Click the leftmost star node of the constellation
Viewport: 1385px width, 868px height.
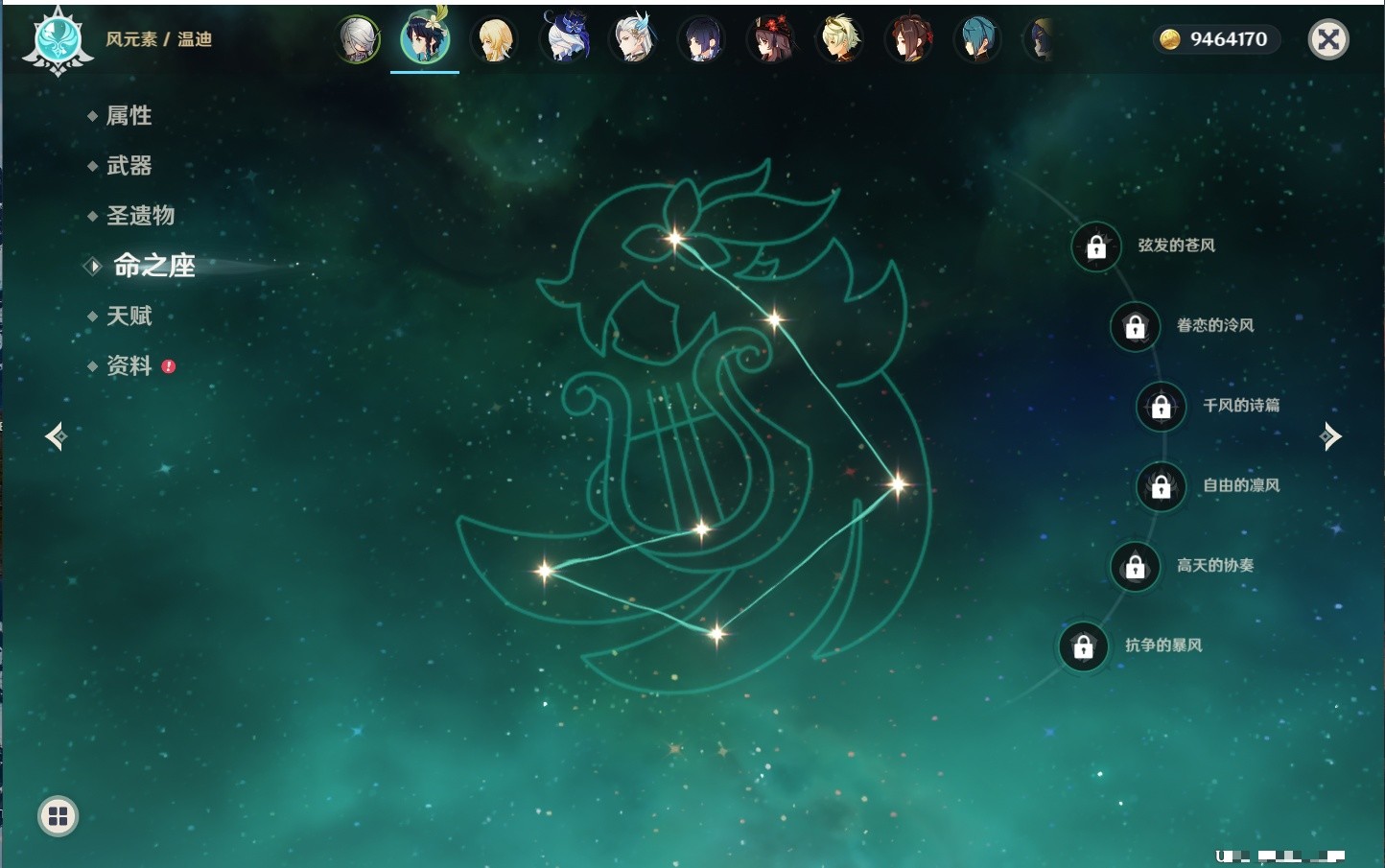coord(545,571)
